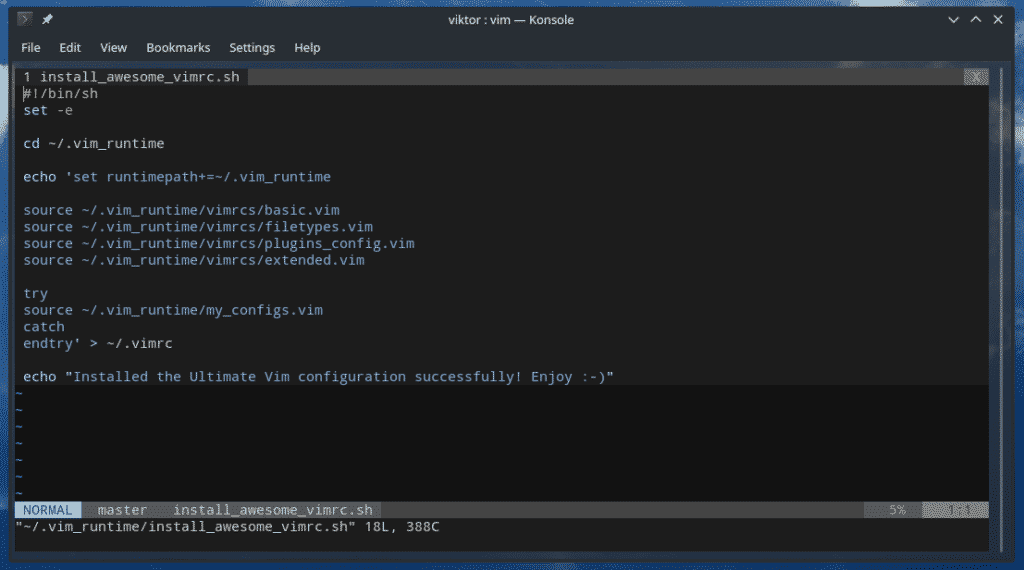Image resolution: width=1024 pixels, height=570 pixels.
Task: Click the 5% position indicator in statusline
Action: coord(897,510)
